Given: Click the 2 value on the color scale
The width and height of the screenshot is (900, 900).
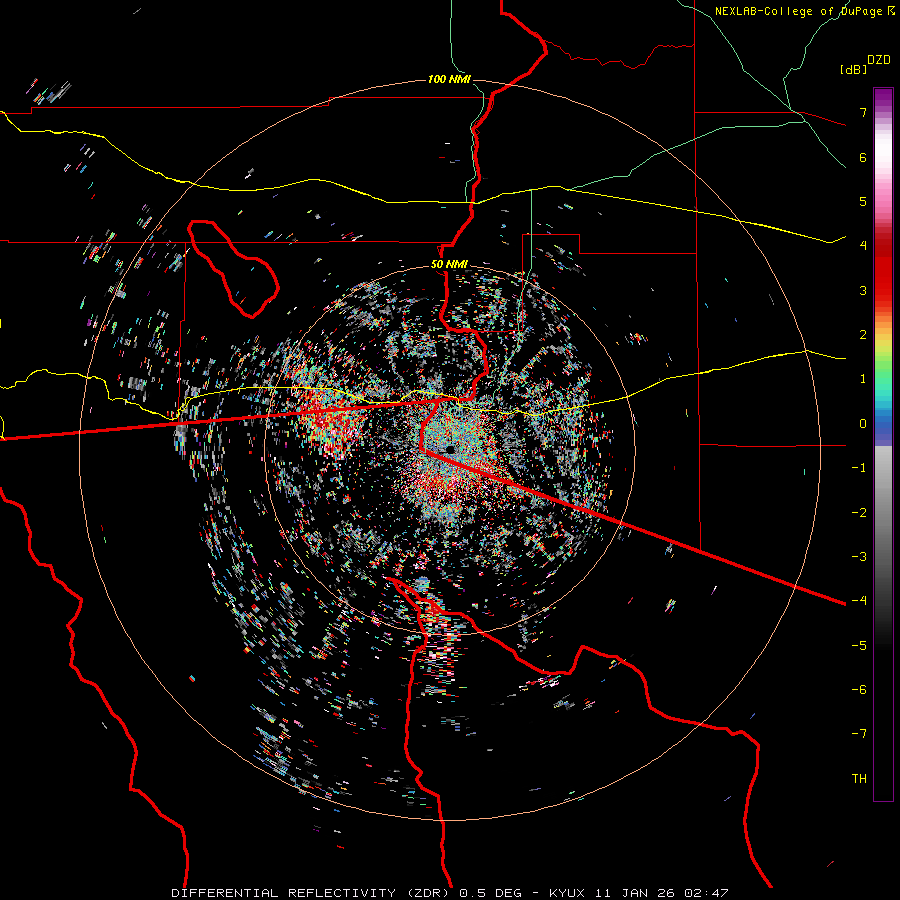Looking at the screenshot, I should (x=863, y=335).
